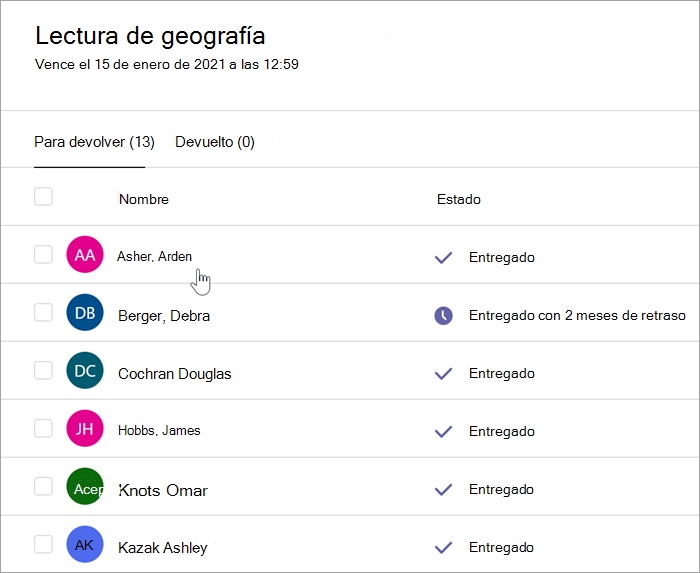Switch to the Devuelto (0) tab
The height and width of the screenshot is (573, 700).
(x=215, y=142)
